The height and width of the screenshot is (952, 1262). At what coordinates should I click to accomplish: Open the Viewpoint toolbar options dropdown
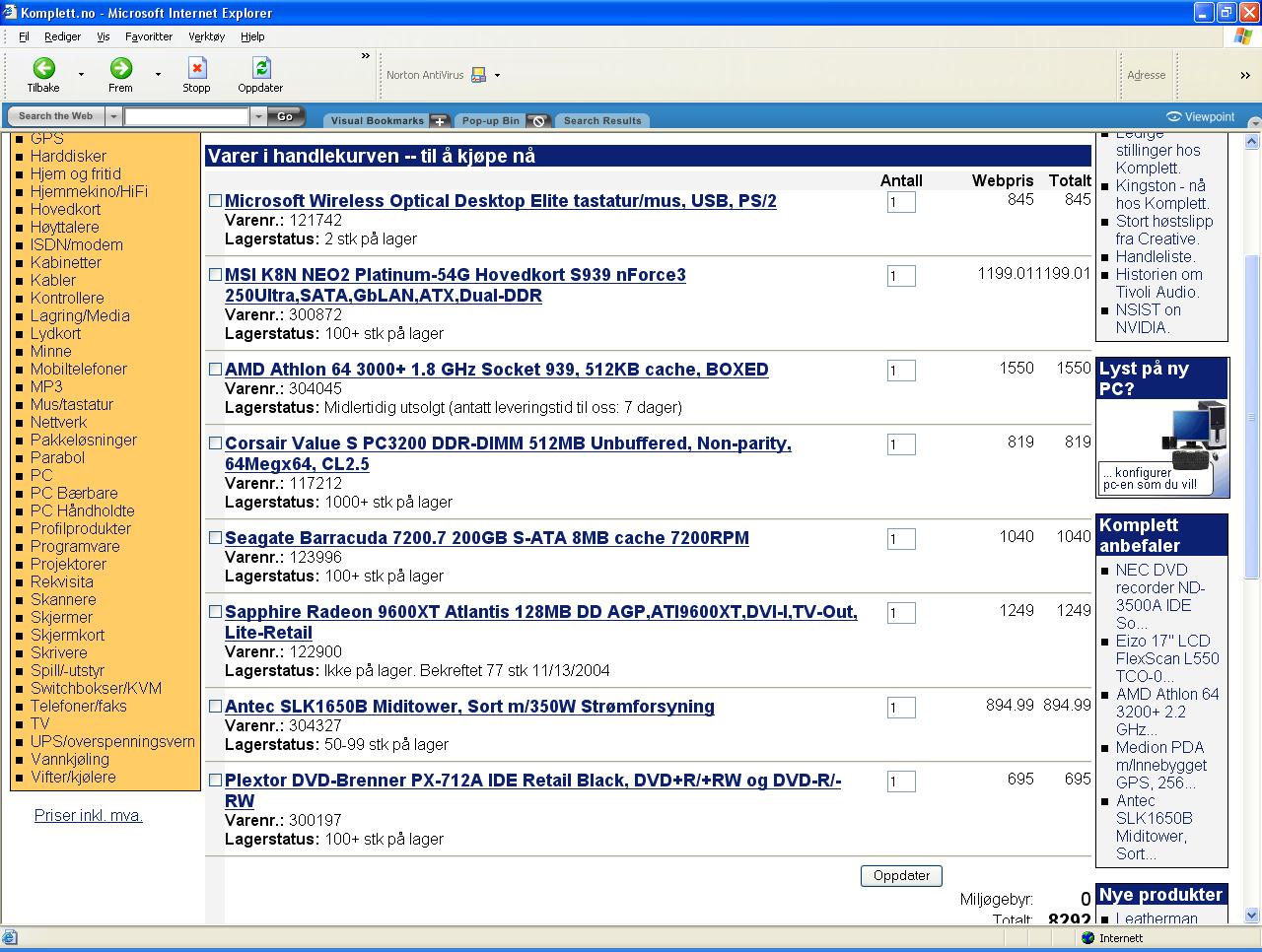[x=1254, y=124]
